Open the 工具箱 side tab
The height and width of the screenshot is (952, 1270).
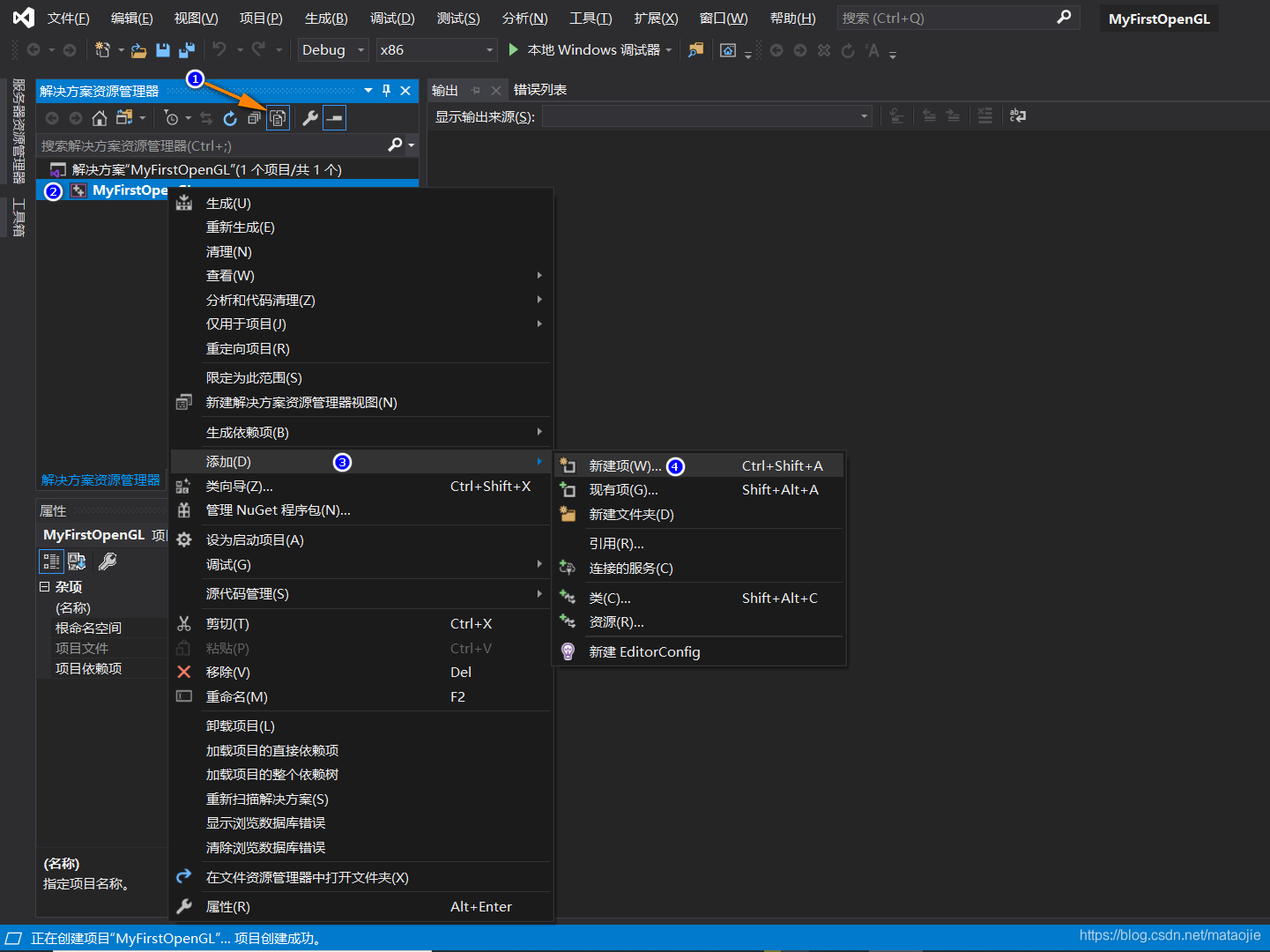point(19,218)
